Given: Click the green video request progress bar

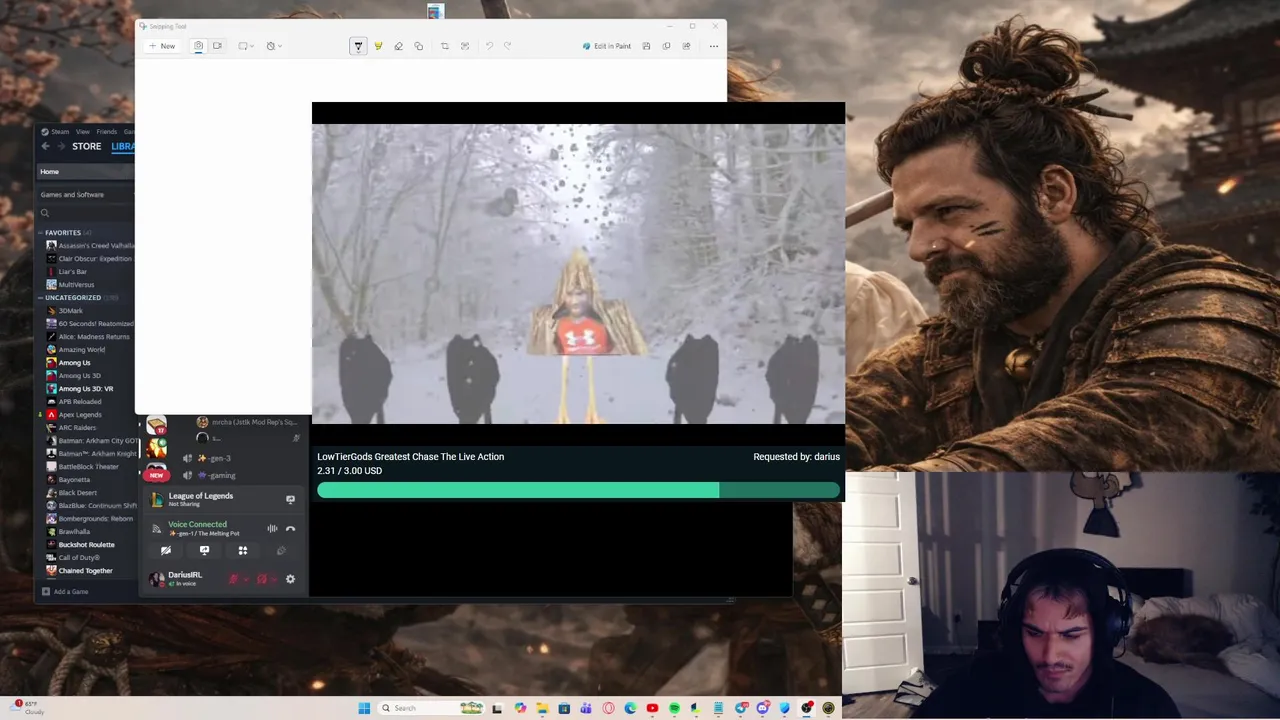Looking at the screenshot, I should pyautogui.click(x=578, y=490).
